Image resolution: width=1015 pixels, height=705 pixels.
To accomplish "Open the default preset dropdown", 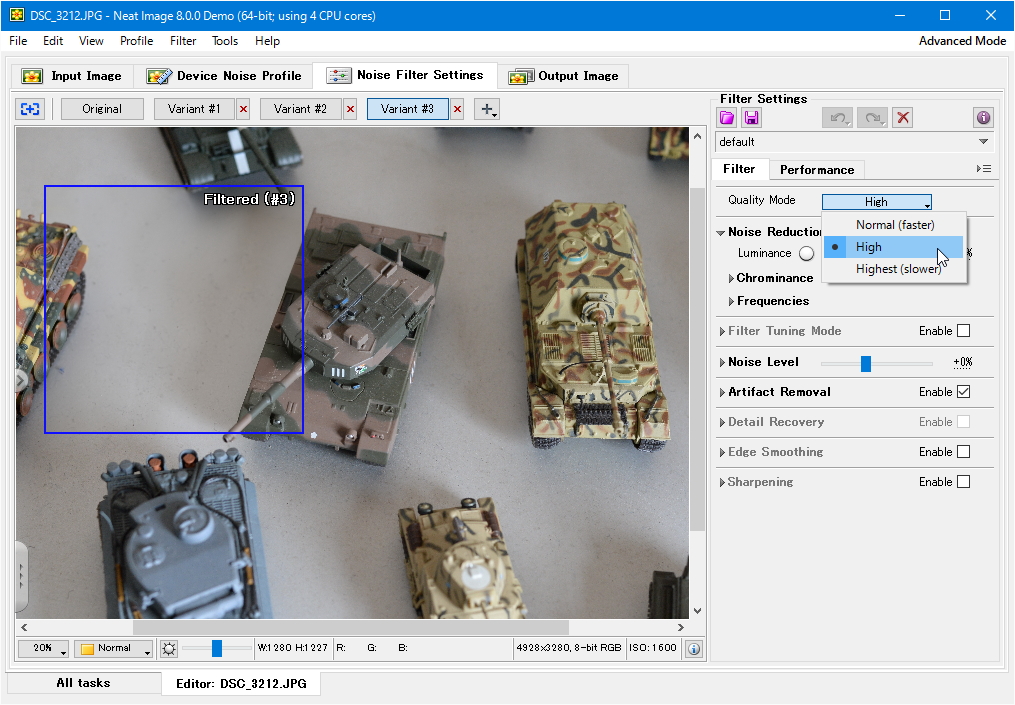I will point(854,142).
